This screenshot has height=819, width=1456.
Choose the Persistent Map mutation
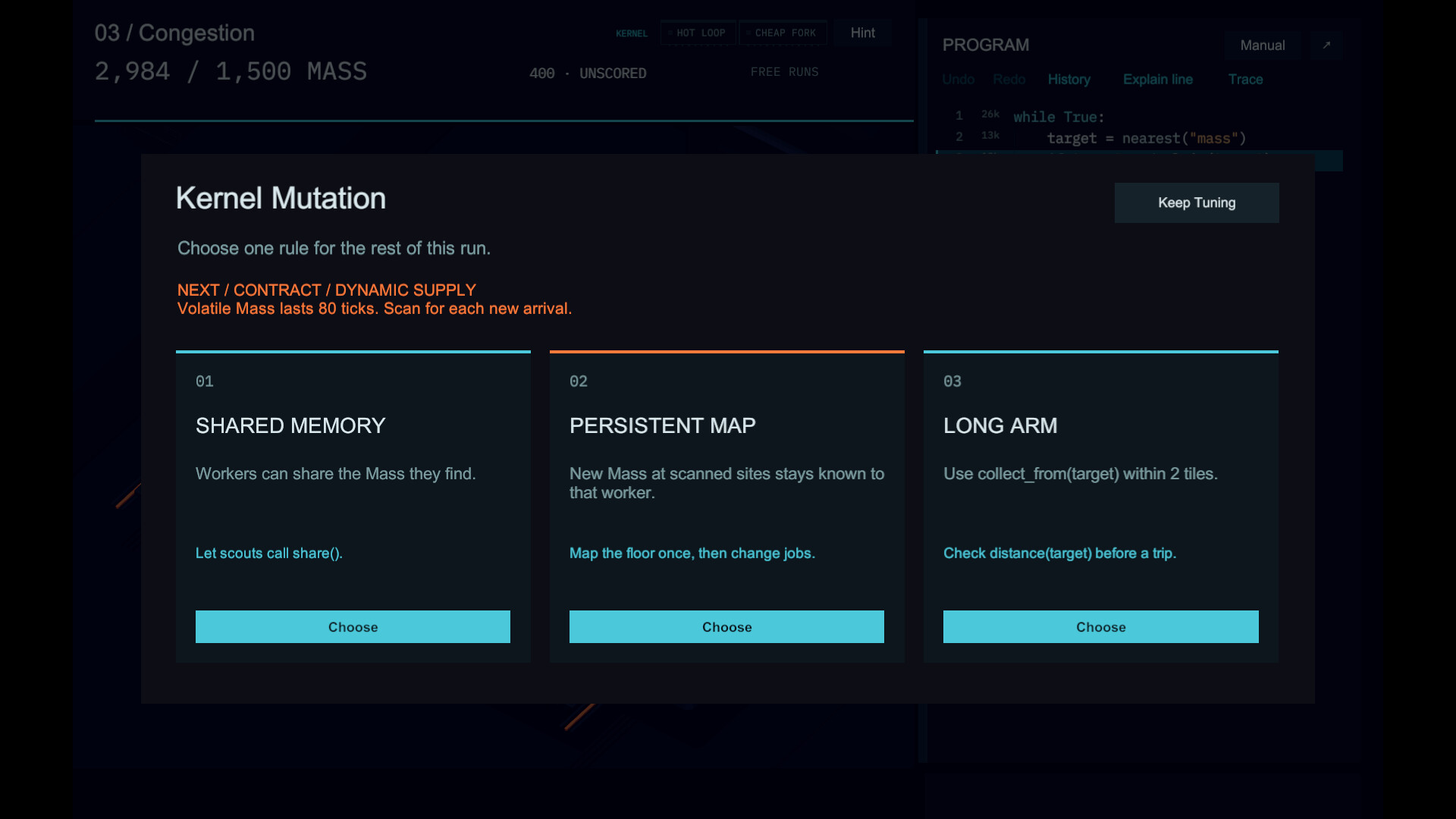(726, 626)
